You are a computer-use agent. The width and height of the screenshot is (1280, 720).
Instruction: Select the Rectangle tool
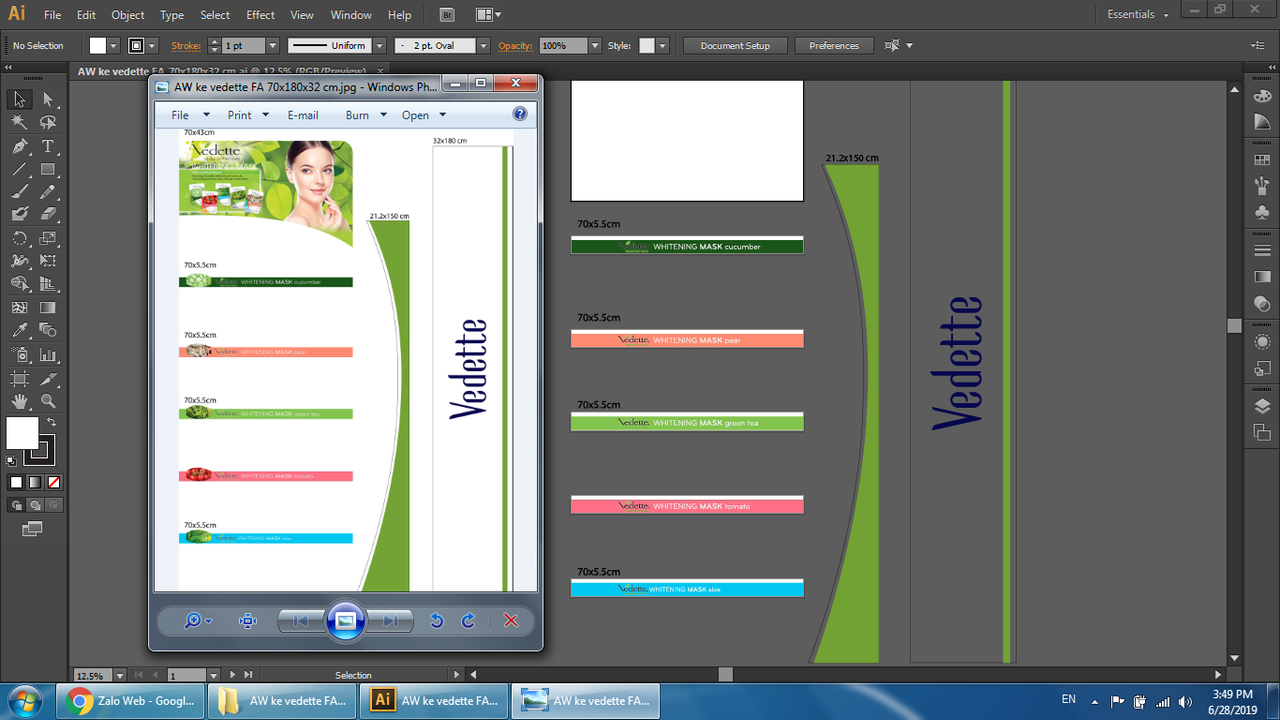coord(47,169)
